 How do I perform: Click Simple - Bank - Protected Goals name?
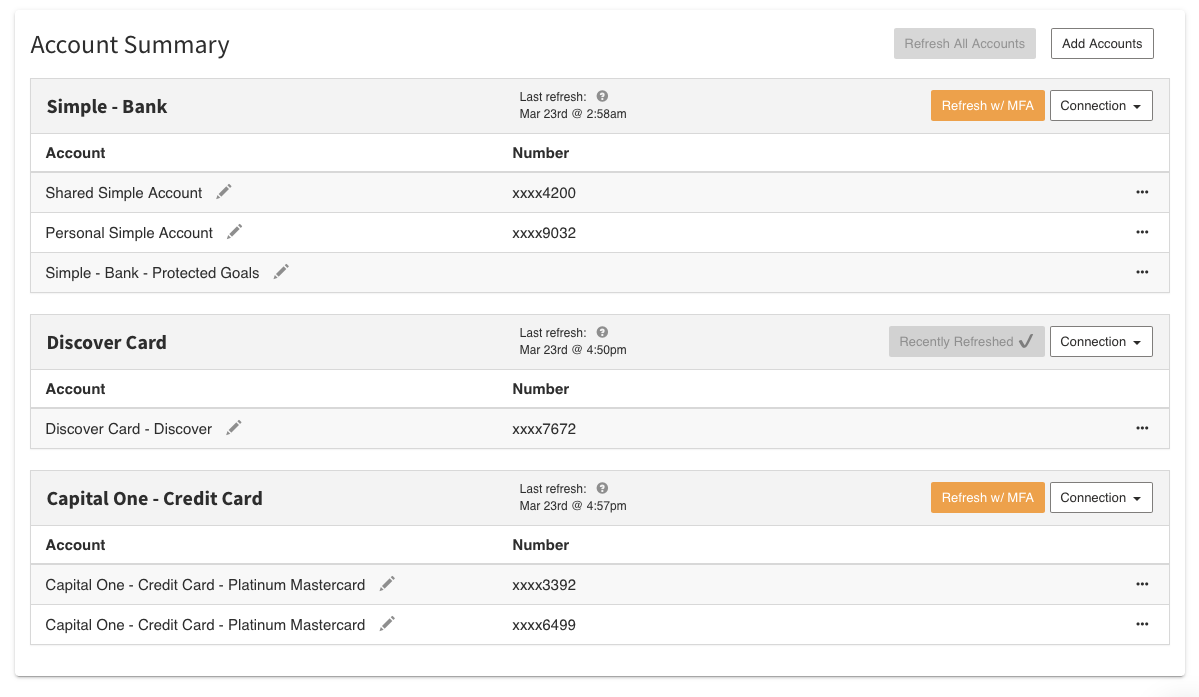click(152, 273)
